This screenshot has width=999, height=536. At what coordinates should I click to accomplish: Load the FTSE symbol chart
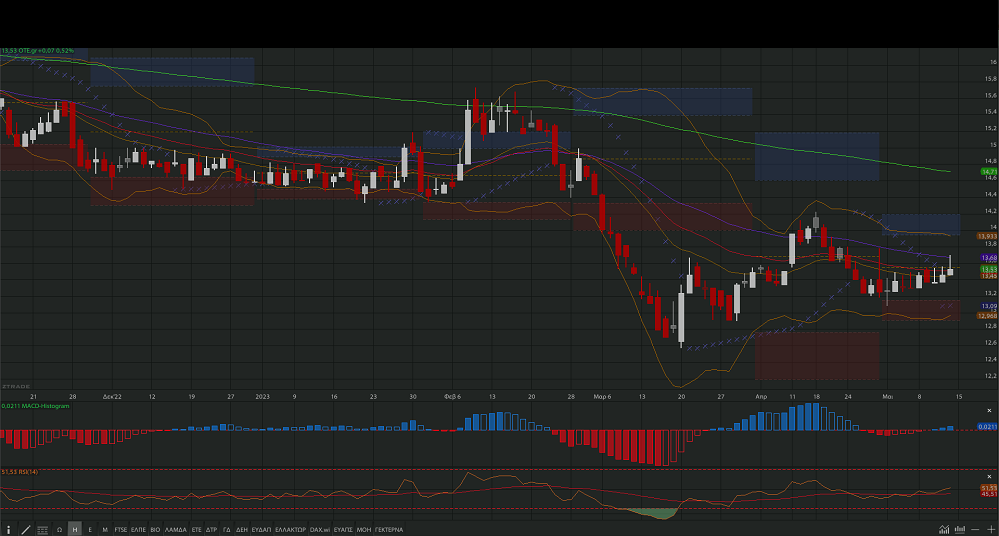[x=120, y=530]
